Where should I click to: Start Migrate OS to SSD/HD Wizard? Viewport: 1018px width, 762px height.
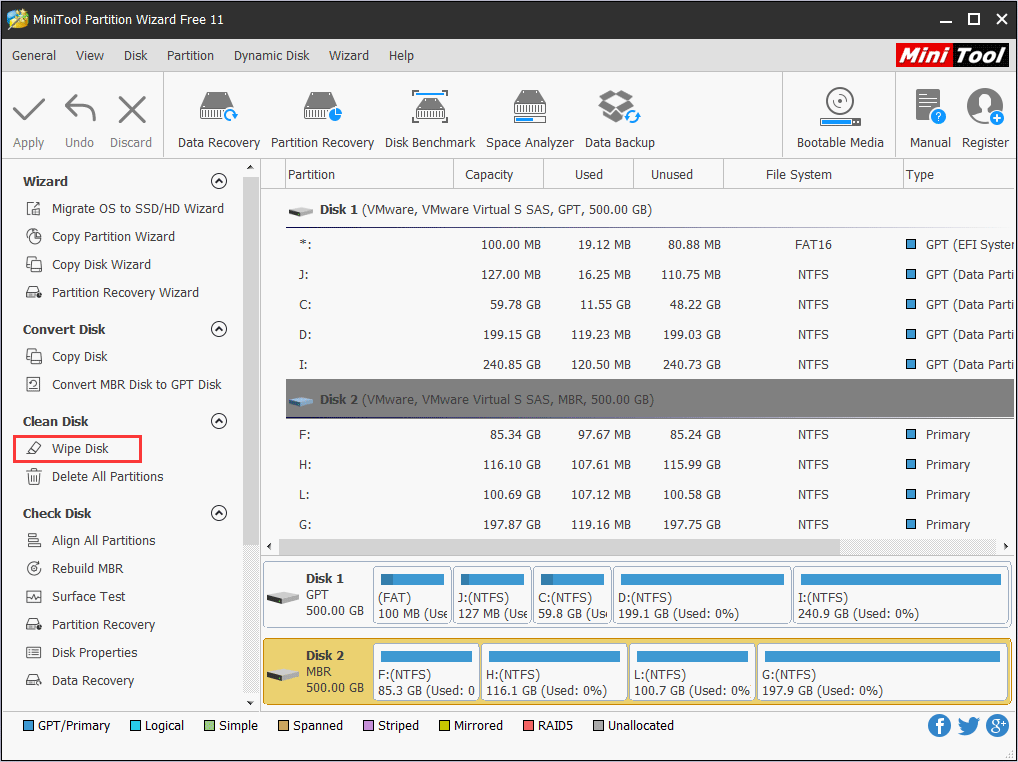click(x=125, y=208)
